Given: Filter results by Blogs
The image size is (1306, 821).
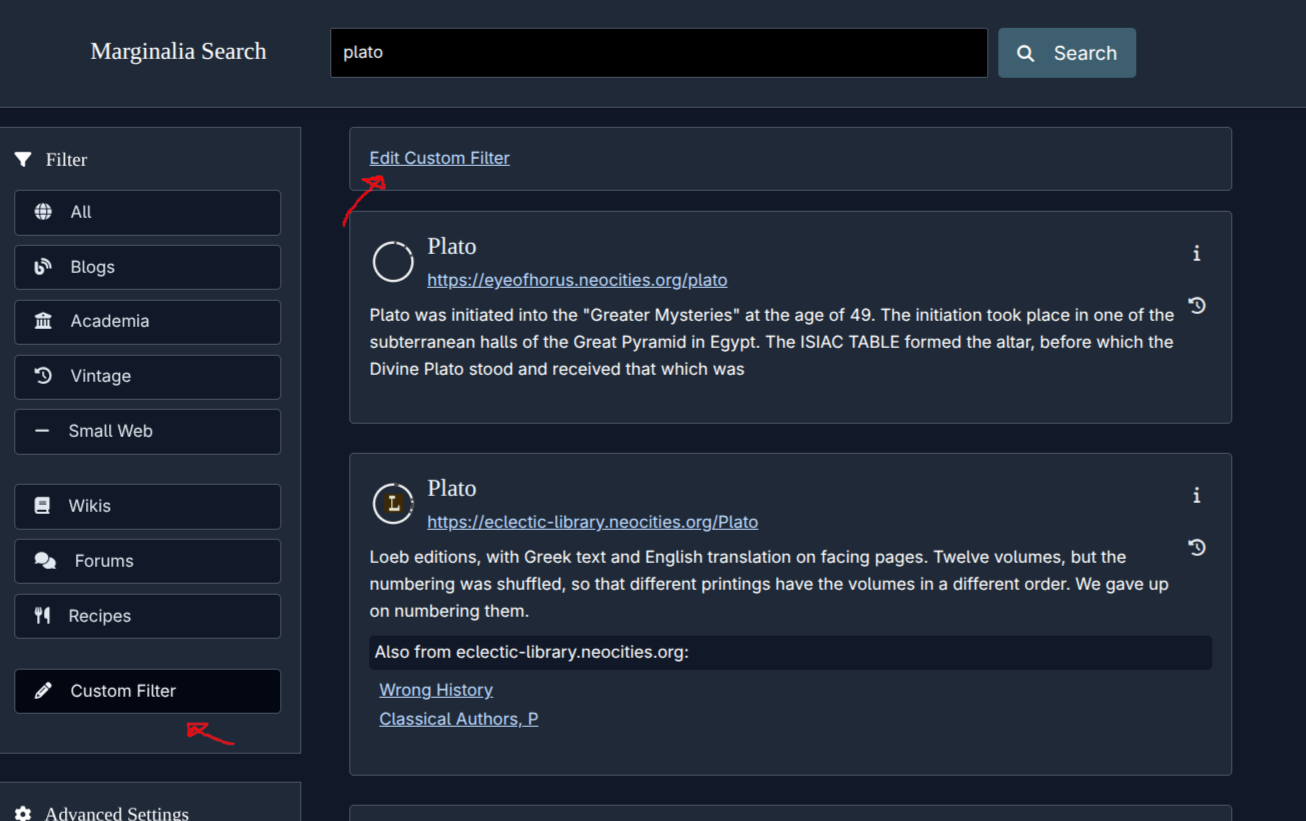Looking at the screenshot, I should [147, 268].
